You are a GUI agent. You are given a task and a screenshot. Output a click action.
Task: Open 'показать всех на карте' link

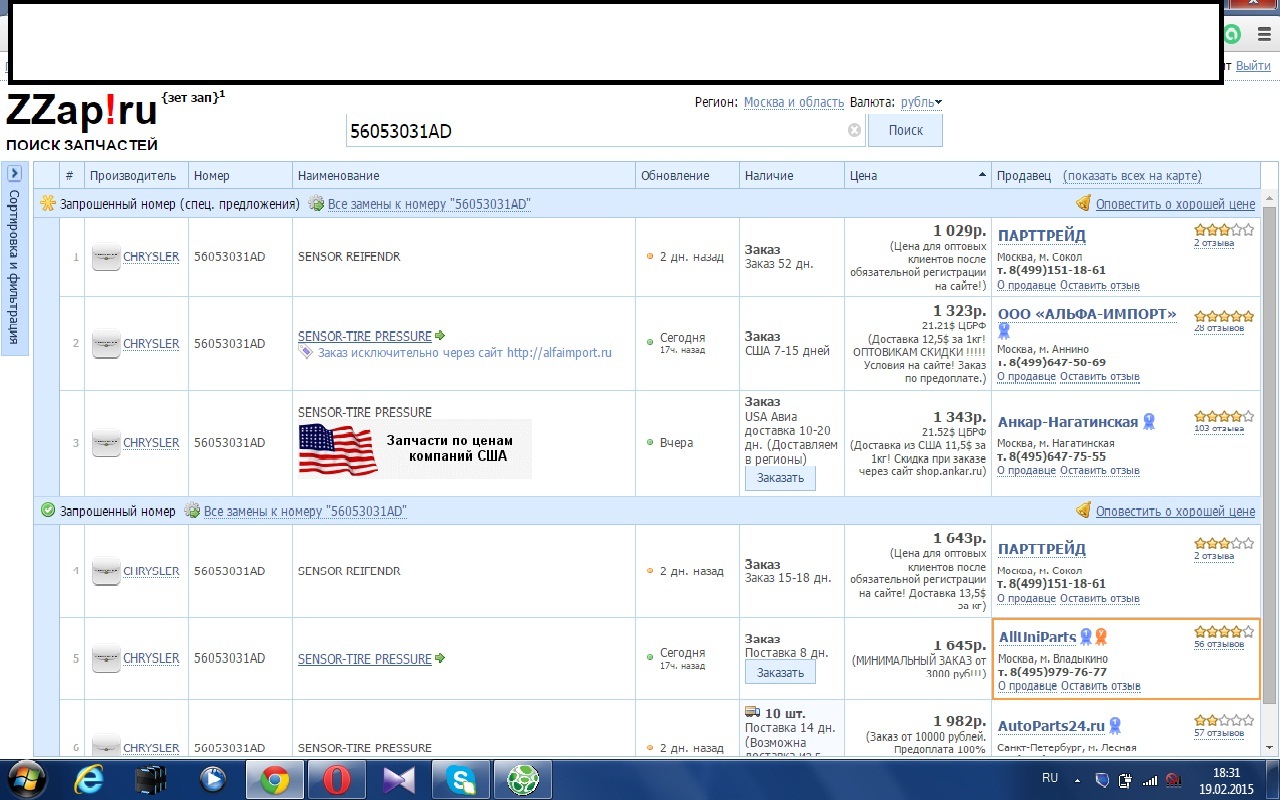click(x=1132, y=175)
